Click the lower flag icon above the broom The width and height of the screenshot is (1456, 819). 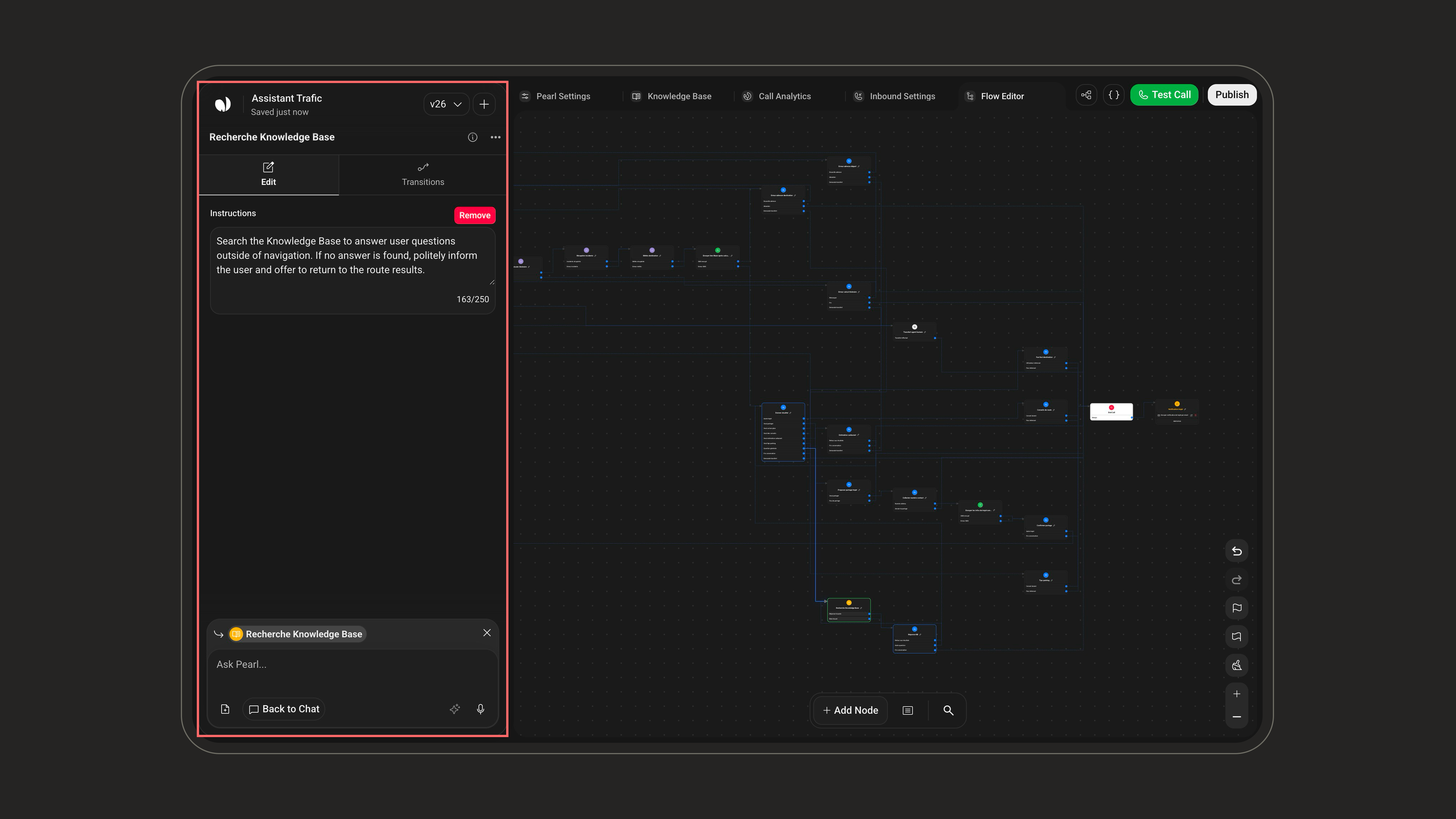coord(1236,637)
